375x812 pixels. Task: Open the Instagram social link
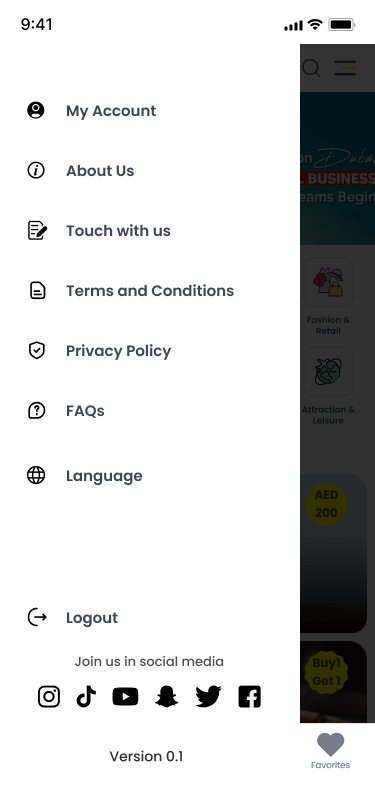[x=49, y=697]
